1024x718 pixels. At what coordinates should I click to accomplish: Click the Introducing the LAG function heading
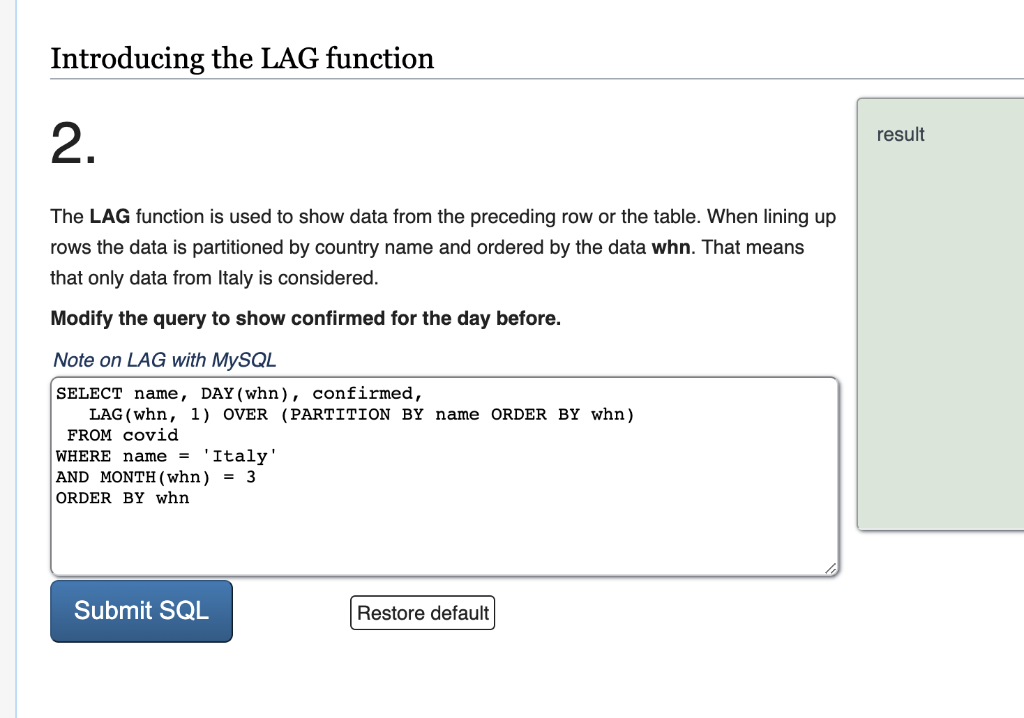pyautogui.click(x=242, y=59)
